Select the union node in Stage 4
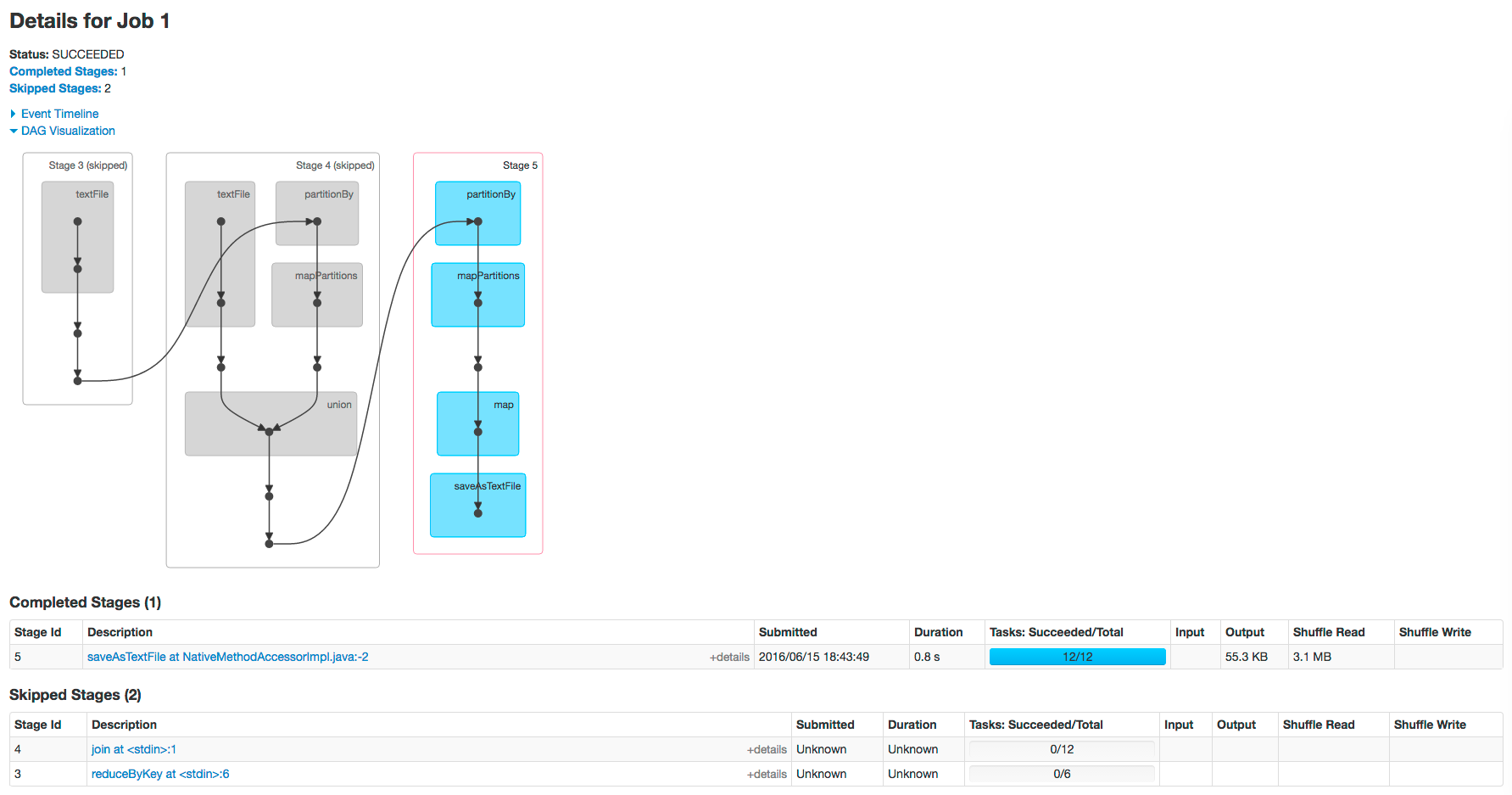1512x795 pixels. click(x=271, y=423)
